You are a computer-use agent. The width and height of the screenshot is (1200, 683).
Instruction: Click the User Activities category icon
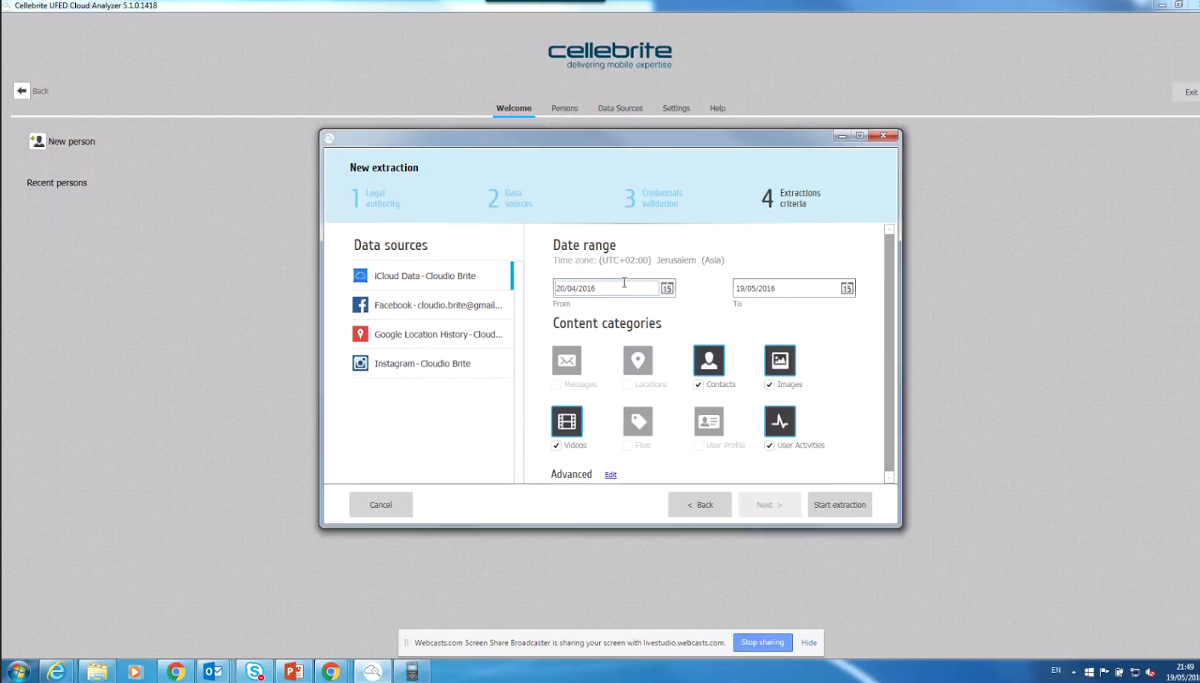[780, 421]
